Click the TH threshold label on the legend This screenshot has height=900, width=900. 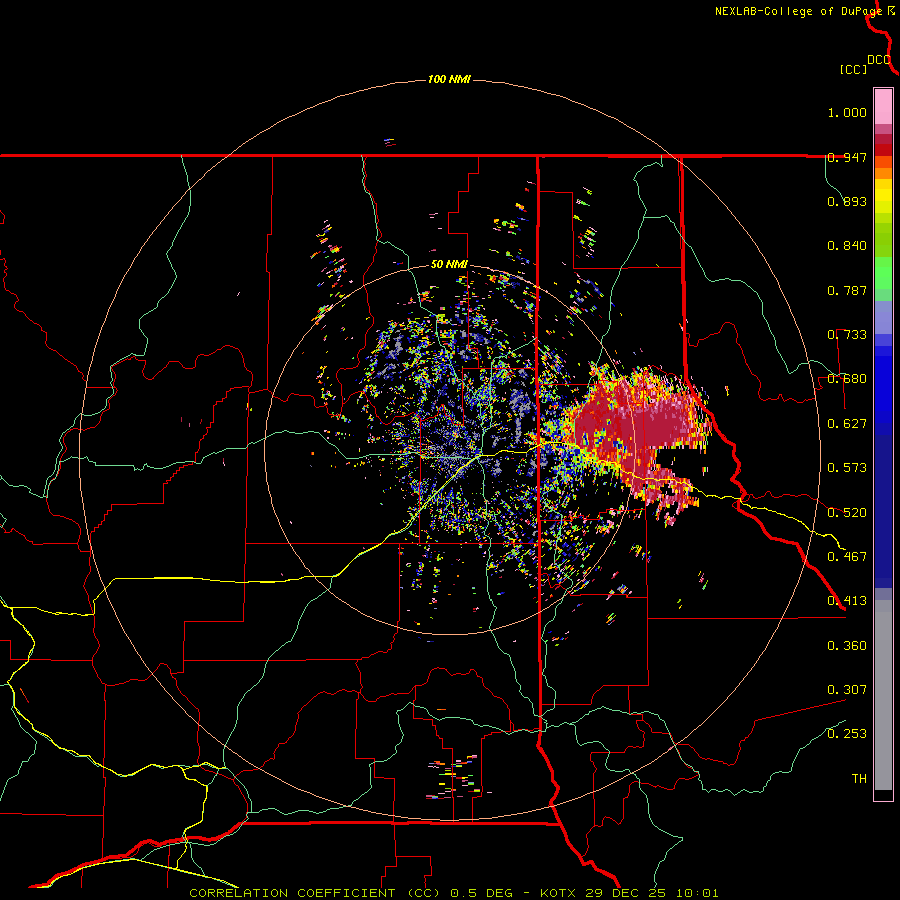tap(859, 779)
